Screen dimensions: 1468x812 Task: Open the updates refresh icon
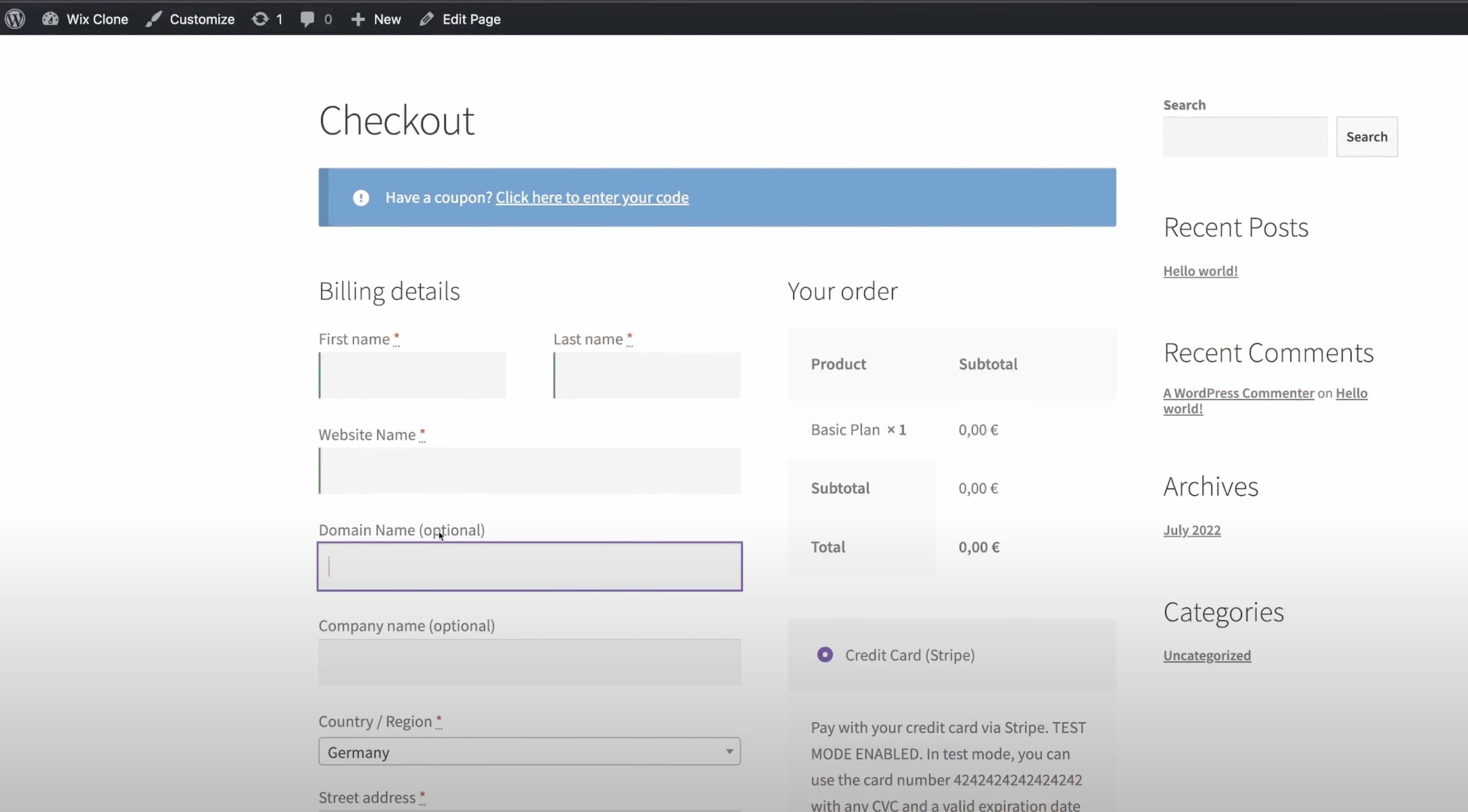click(x=260, y=19)
